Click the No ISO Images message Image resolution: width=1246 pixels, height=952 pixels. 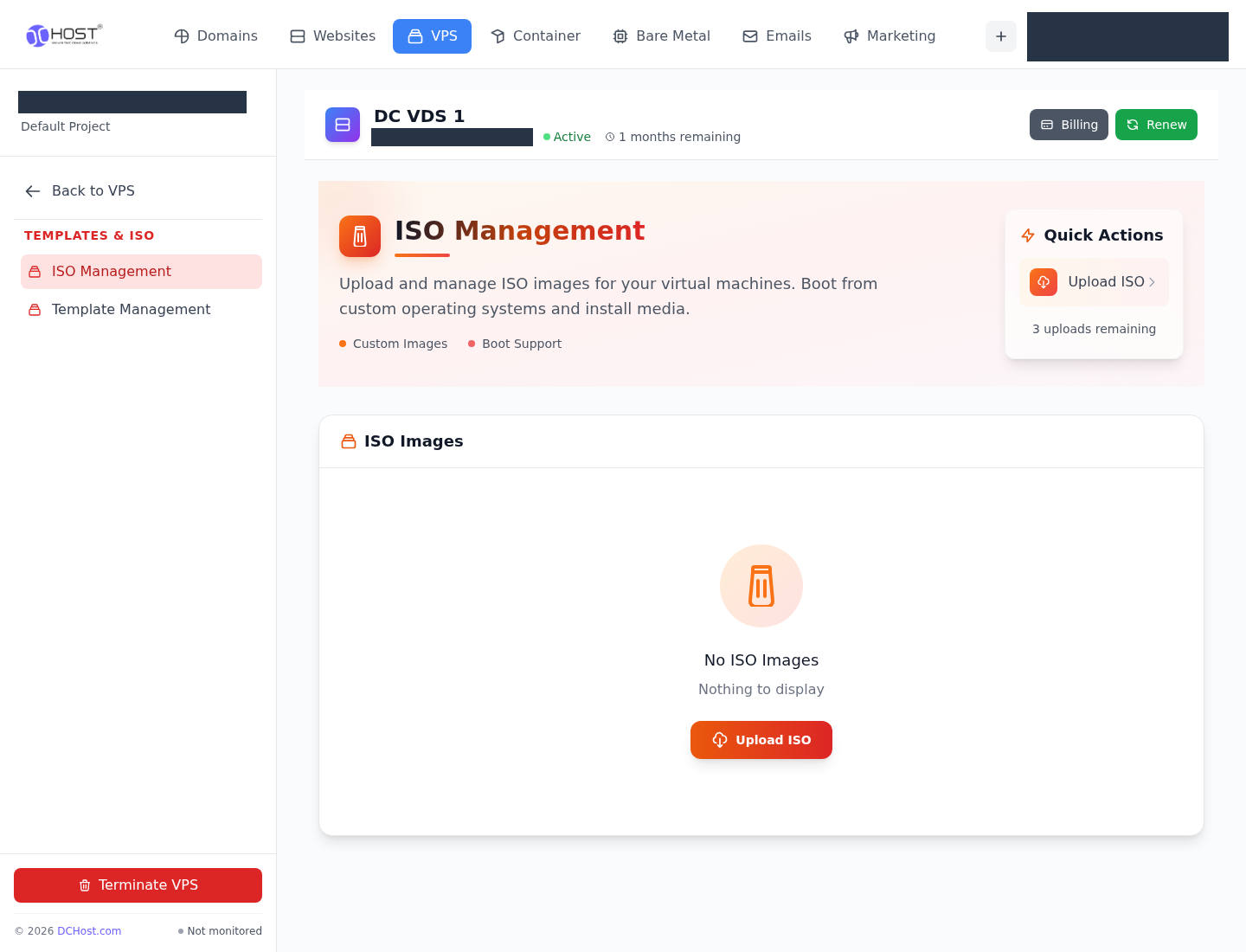[761, 660]
